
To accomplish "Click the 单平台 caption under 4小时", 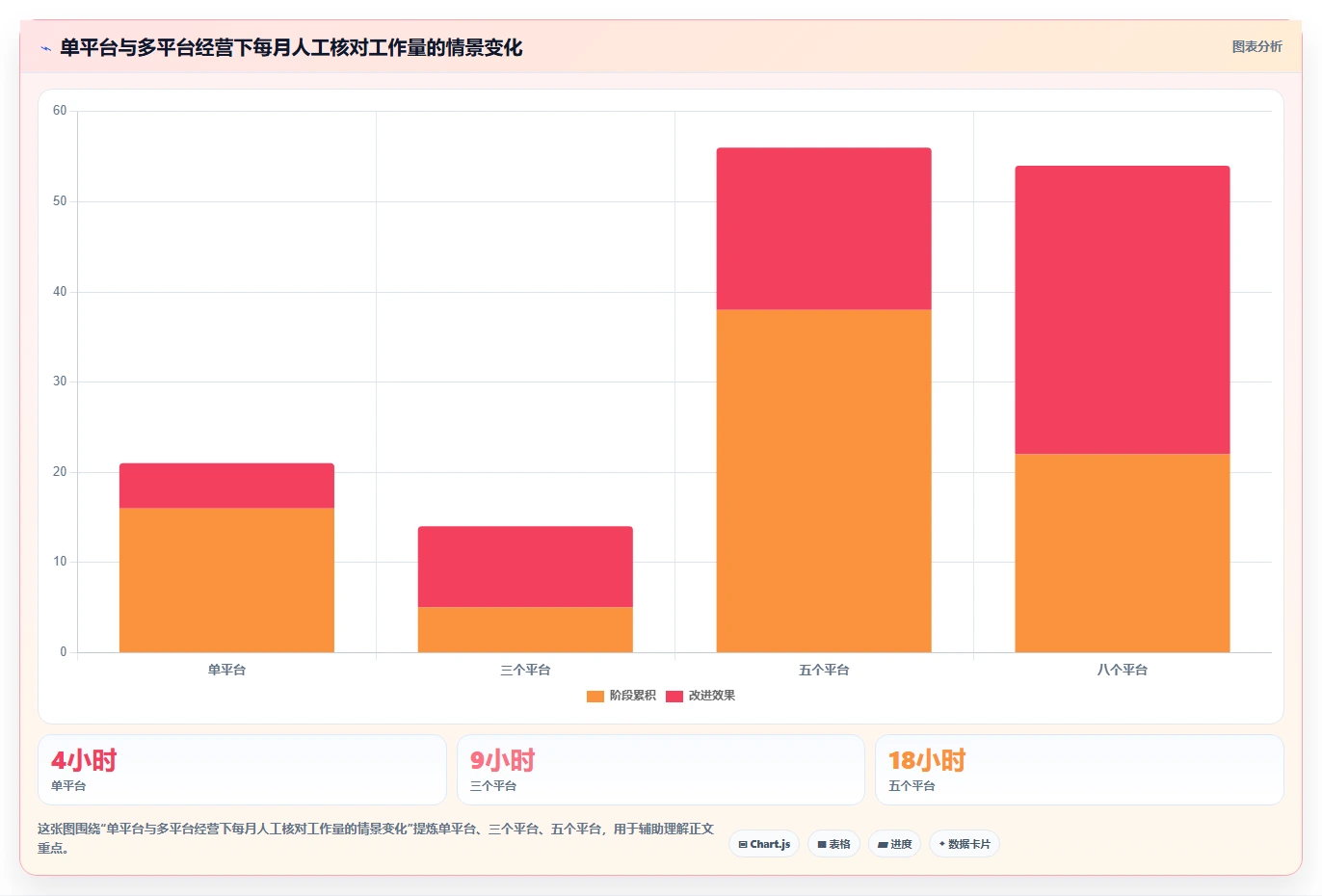I will pyautogui.click(x=68, y=786).
